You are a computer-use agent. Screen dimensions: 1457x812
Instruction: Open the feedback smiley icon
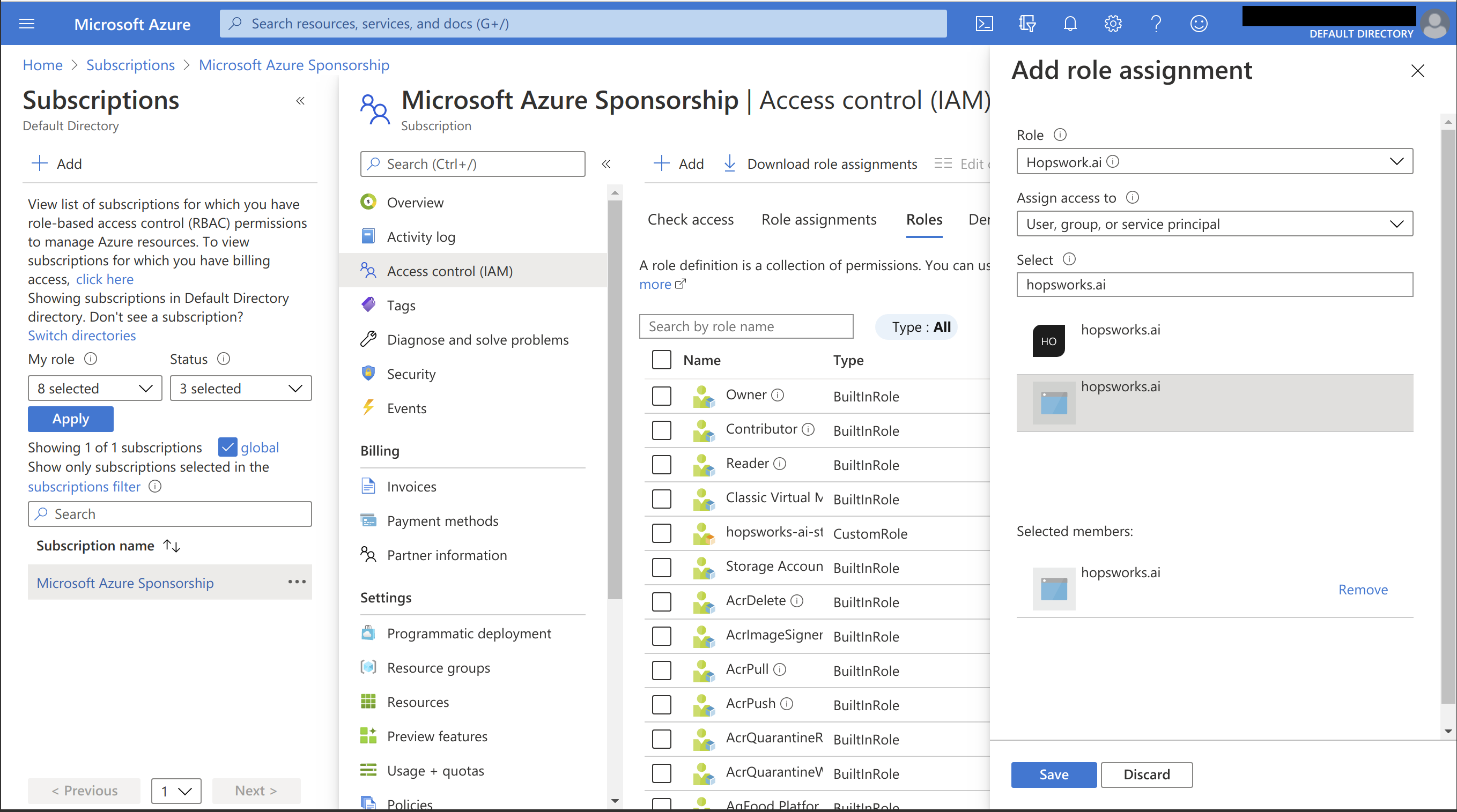coord(1199,24)
